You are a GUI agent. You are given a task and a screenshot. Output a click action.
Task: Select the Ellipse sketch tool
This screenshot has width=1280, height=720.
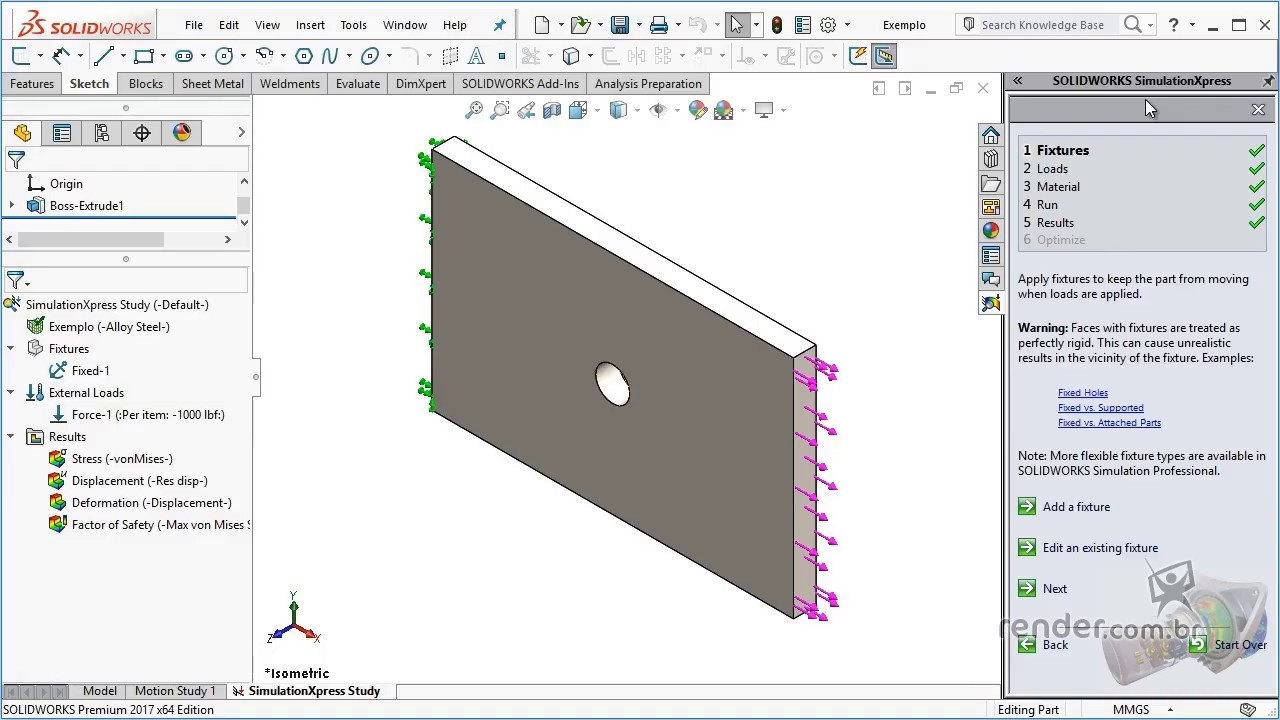click(x=370, y=56)
